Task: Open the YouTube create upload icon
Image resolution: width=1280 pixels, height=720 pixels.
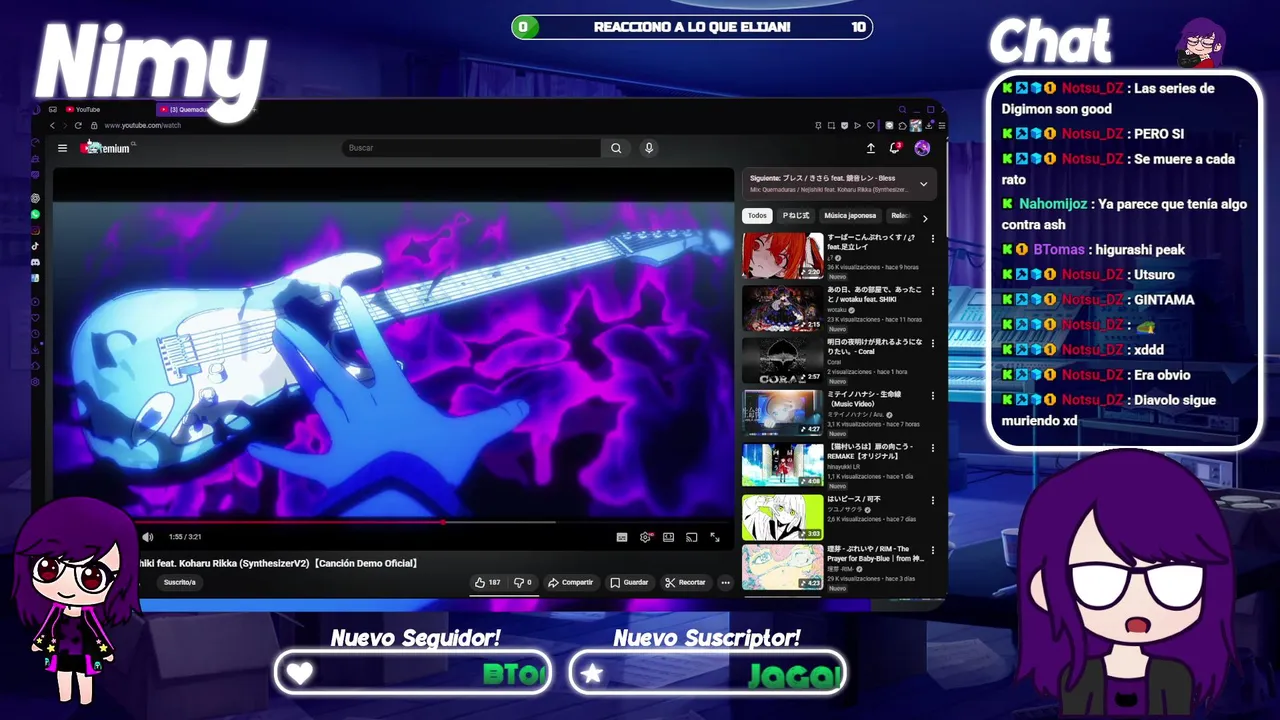Action: pos(870,148)
